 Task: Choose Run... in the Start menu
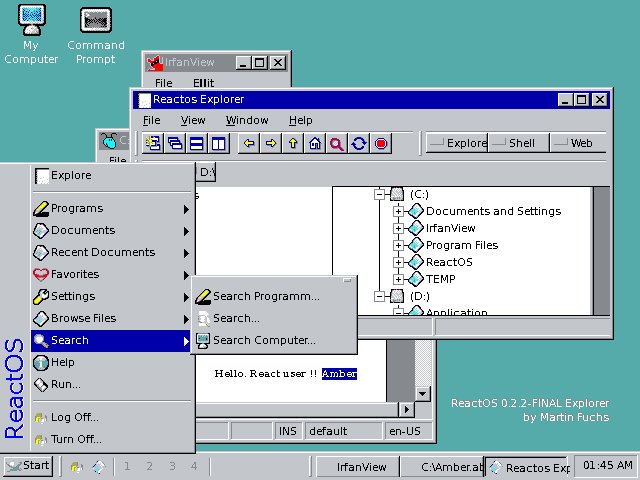click(111, 385)
